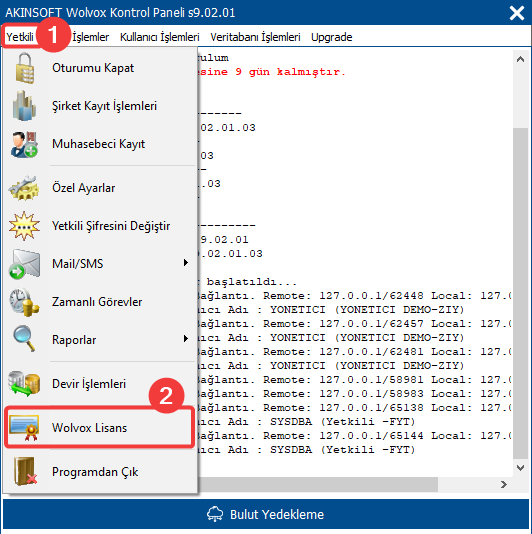Click the log line with Remote 127.0.0.1/65144
Image resolution: width=532 pixels, height=534 pixels.
(354, 435)
